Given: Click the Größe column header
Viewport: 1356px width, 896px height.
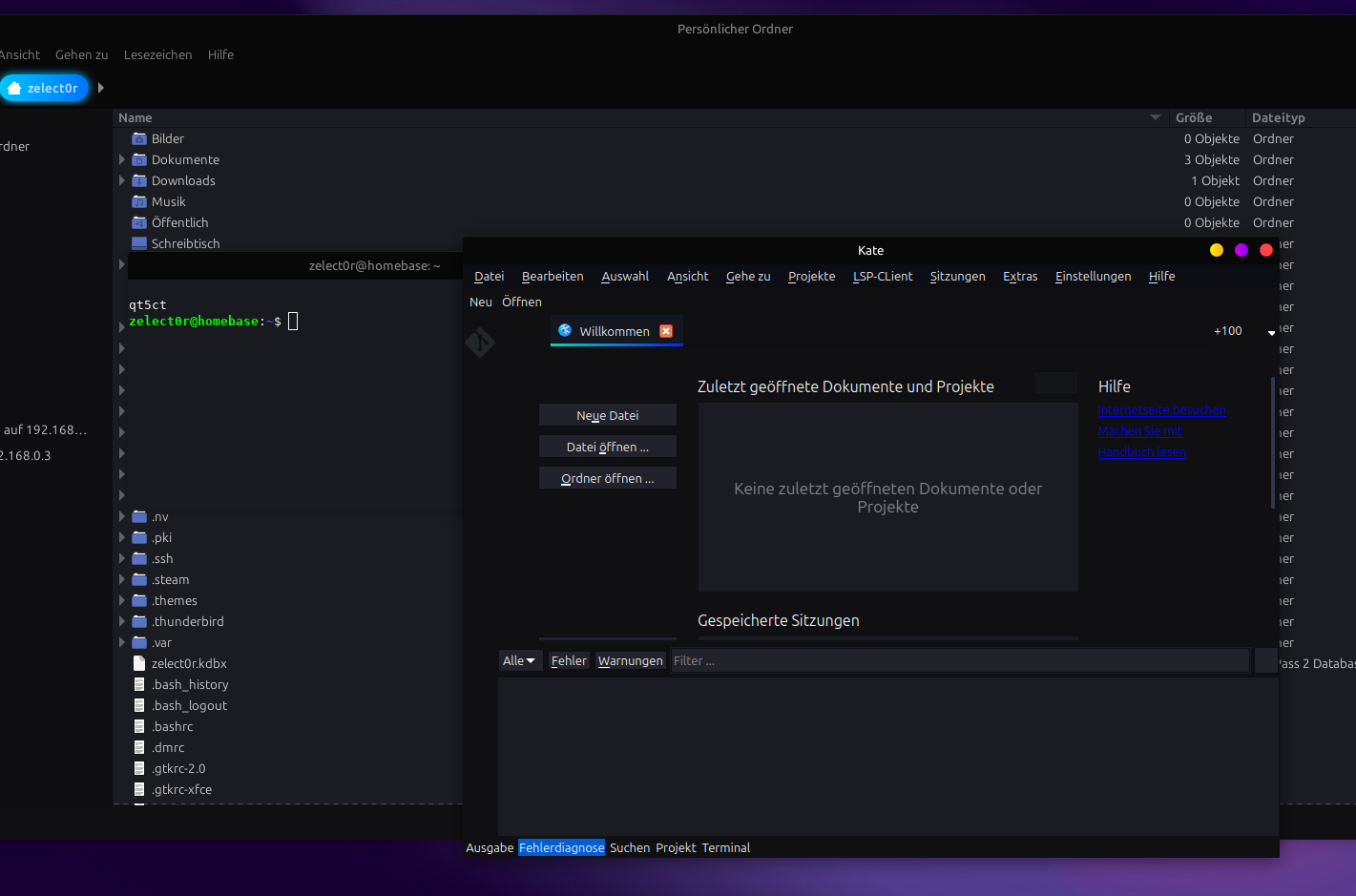Looking at the screenshot, I should coord(1206,117).
